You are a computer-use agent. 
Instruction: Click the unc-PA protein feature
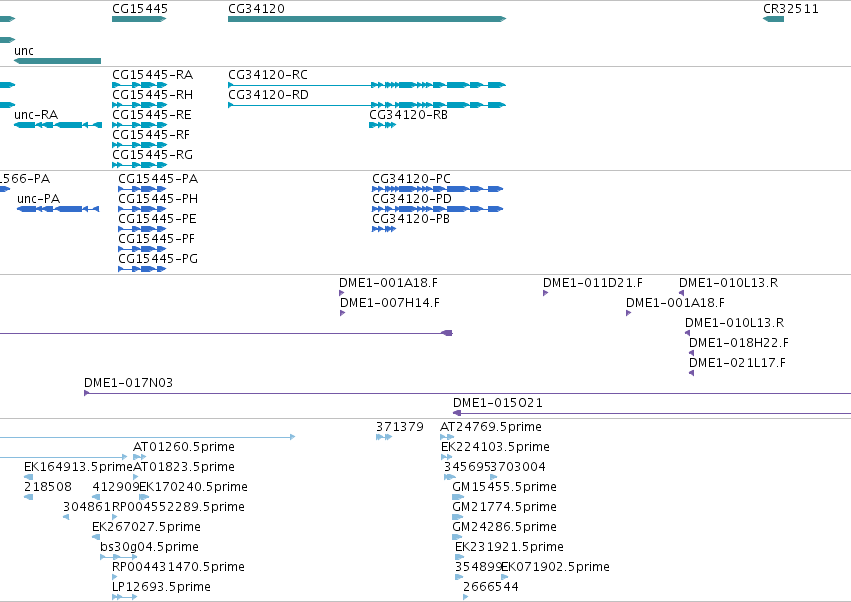(58, 210)
